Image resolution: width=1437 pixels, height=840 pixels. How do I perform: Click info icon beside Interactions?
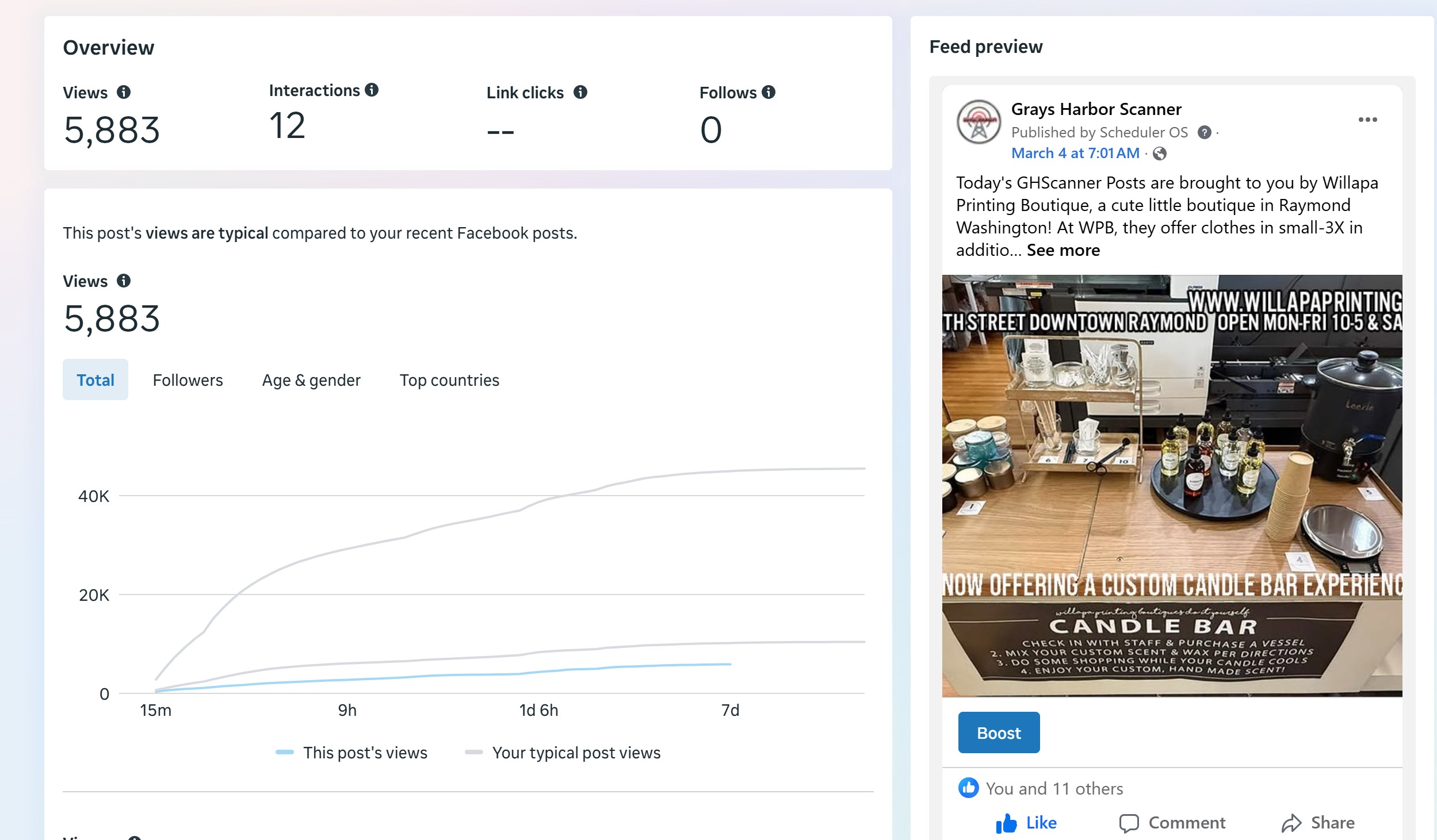point(372,90)
